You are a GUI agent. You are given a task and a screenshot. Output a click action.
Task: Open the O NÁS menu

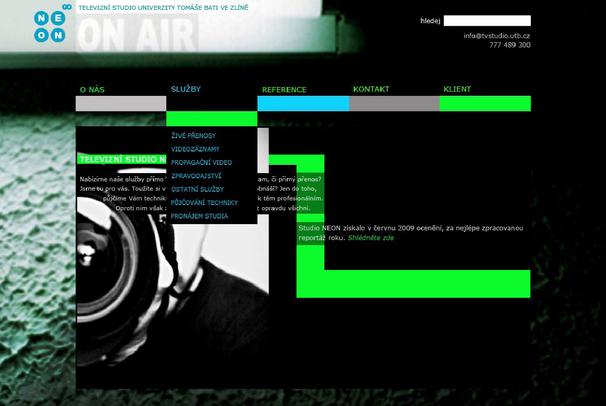92,90
